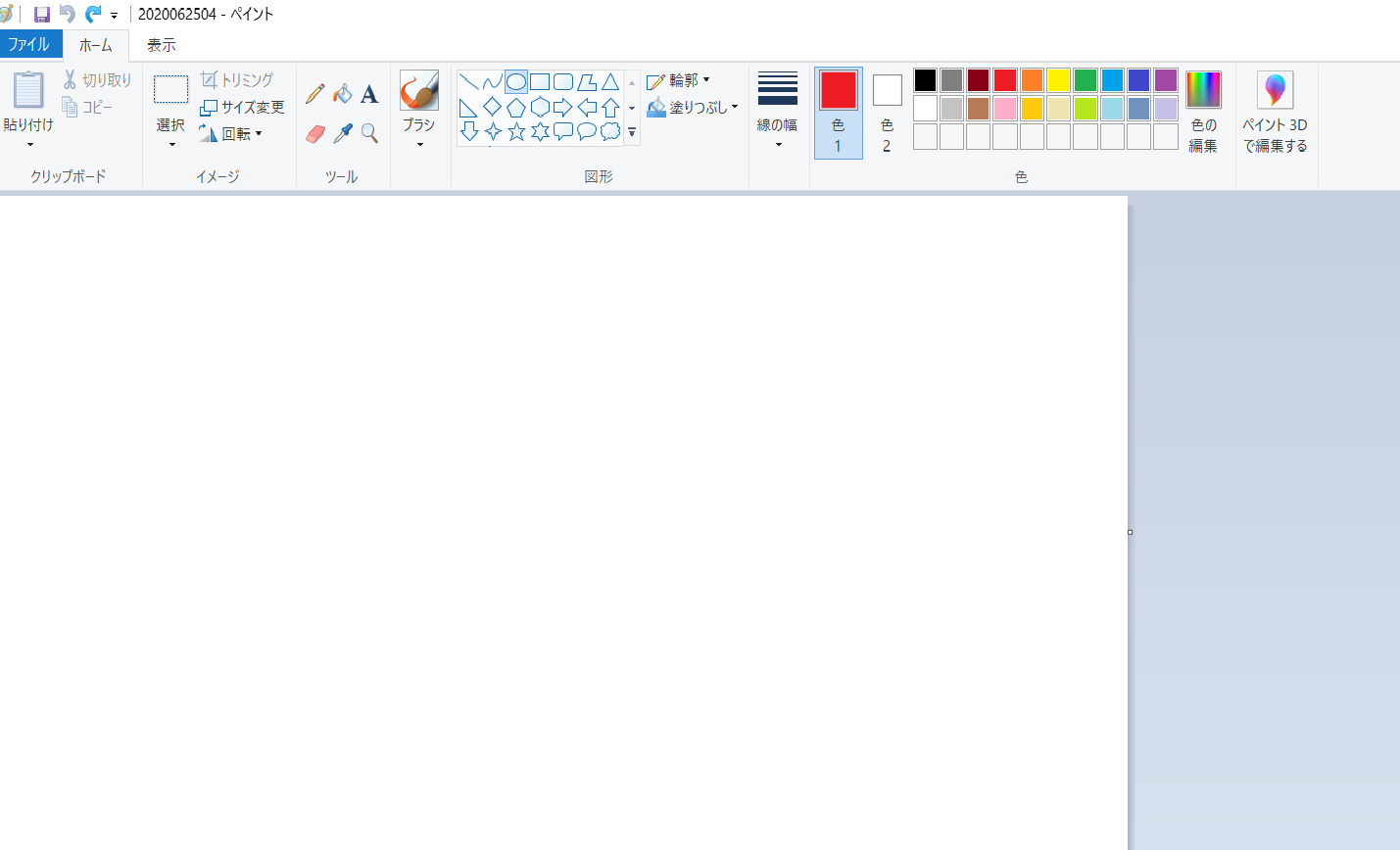Pick the yellow color swatch

[1058, 80]
